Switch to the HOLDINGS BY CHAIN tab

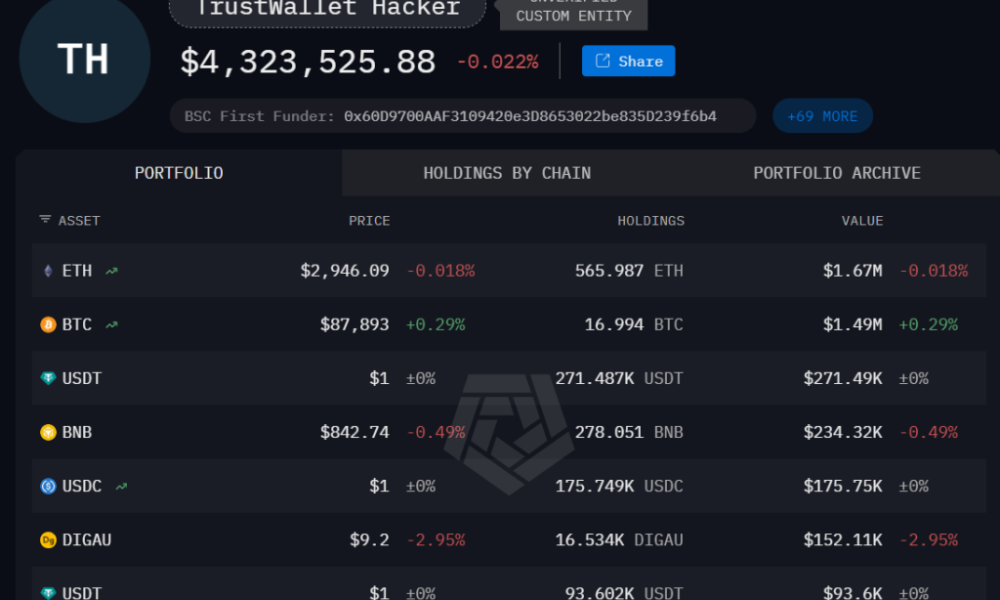pyautogui.click(x=508, y=172)
